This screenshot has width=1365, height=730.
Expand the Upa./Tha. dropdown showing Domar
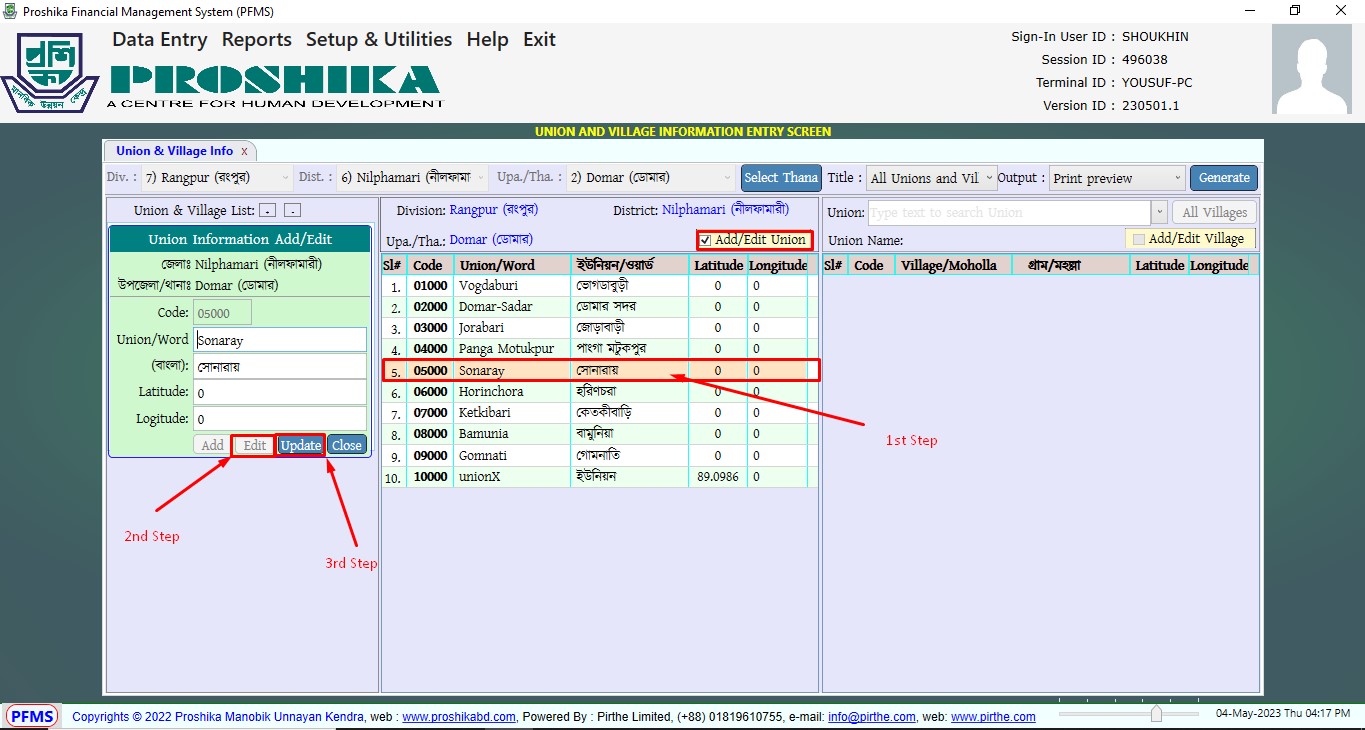[651, 178]
